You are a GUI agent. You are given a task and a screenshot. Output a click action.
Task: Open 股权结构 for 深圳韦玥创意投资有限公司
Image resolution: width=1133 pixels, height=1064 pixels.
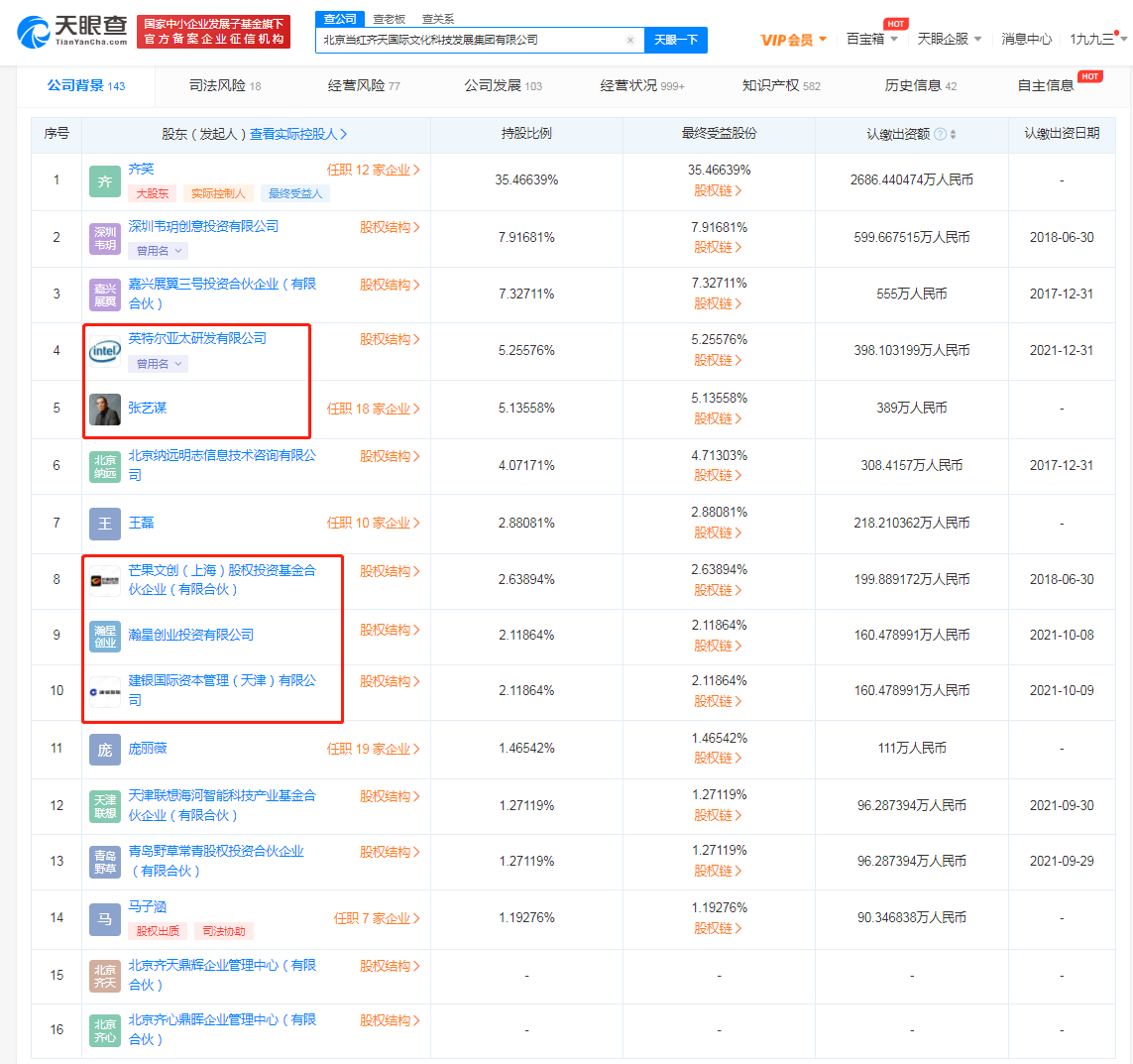[390, 227]
